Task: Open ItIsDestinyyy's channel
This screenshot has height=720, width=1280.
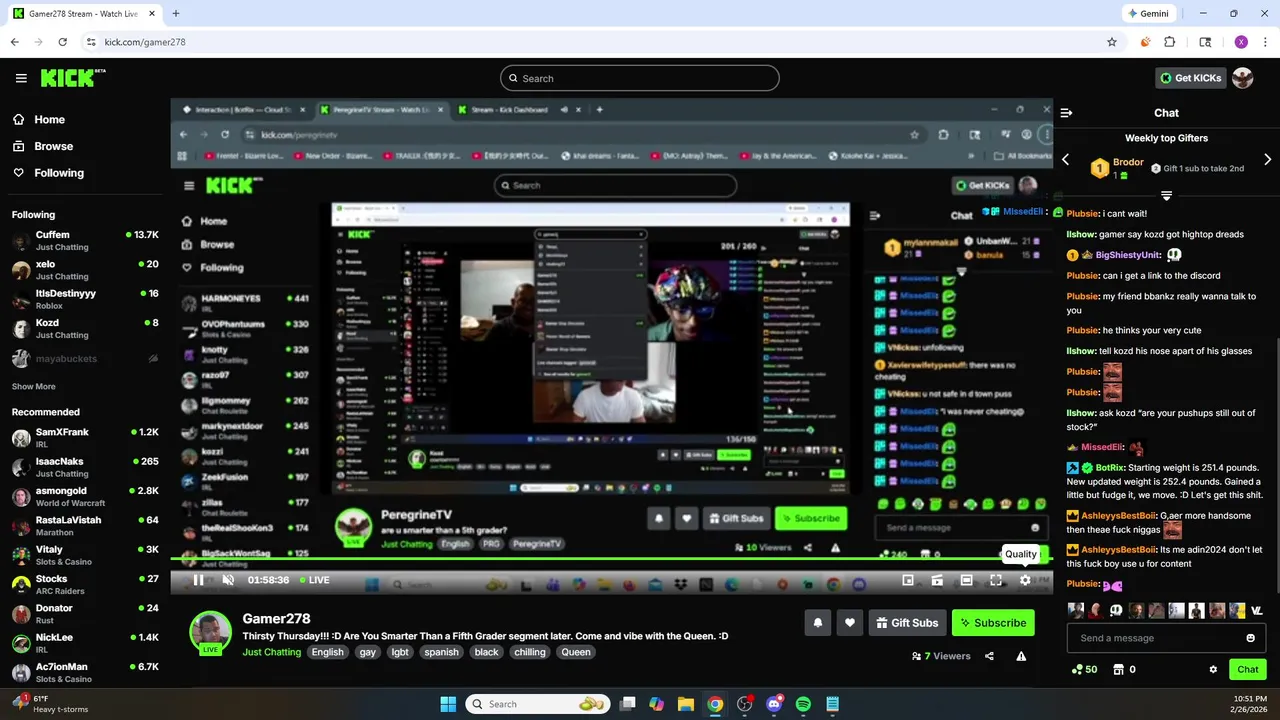Action: (x=85, y=299)
